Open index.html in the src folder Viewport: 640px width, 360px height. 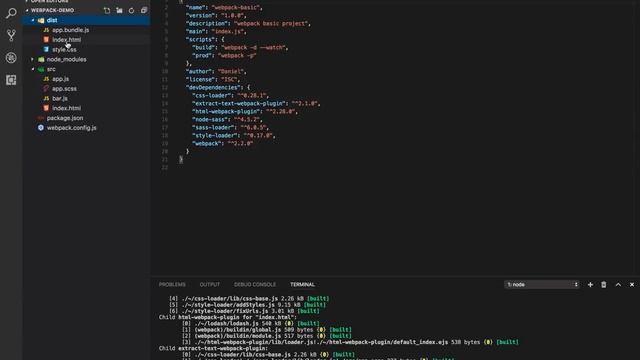click(x=67, y=108)
